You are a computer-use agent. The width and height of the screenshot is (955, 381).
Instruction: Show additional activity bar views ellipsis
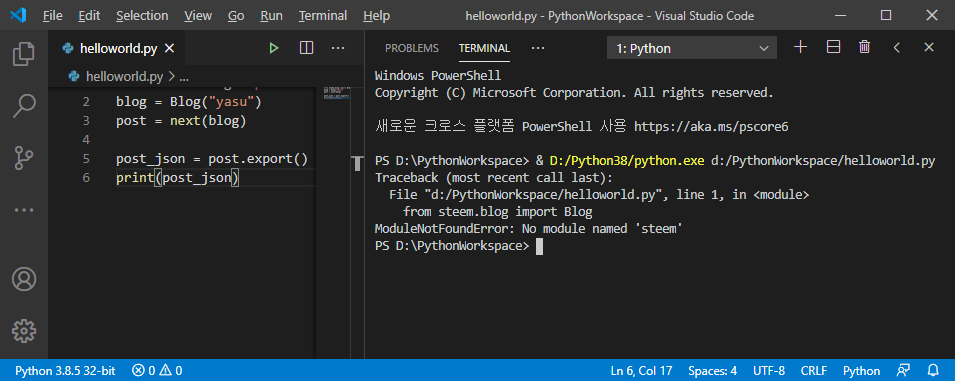click(x=24, y=209)
